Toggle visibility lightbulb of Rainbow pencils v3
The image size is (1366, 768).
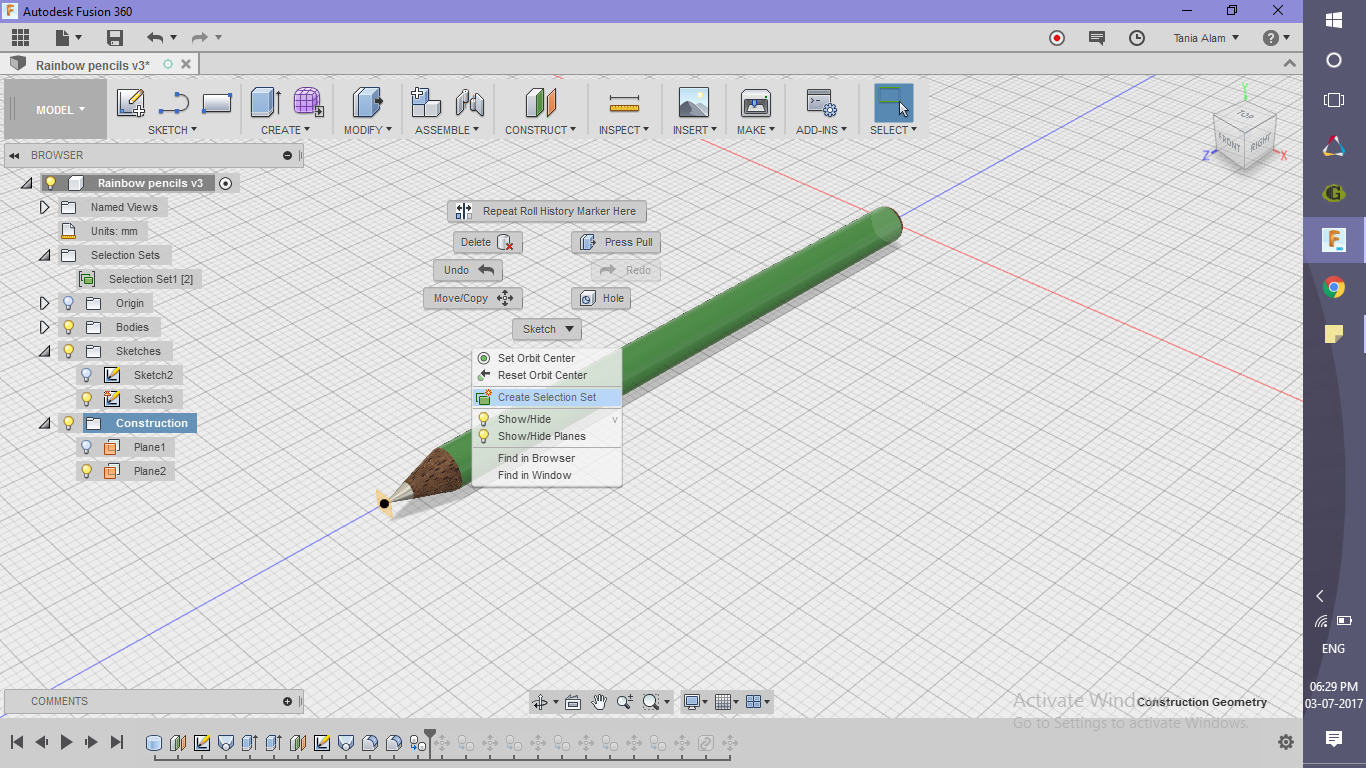coord(50,183)
